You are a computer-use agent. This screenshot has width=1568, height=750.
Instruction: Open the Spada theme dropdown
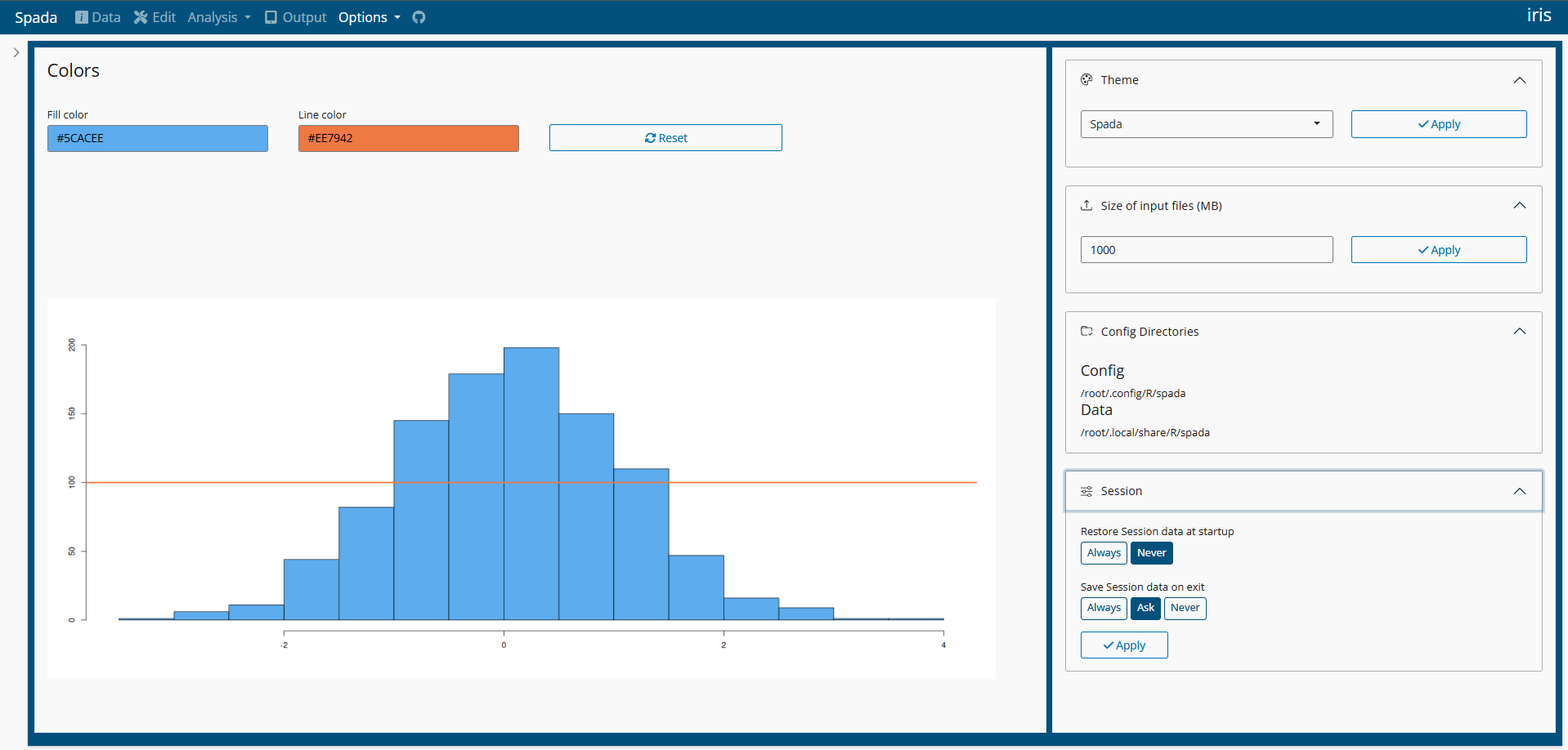pos(1206,124)
